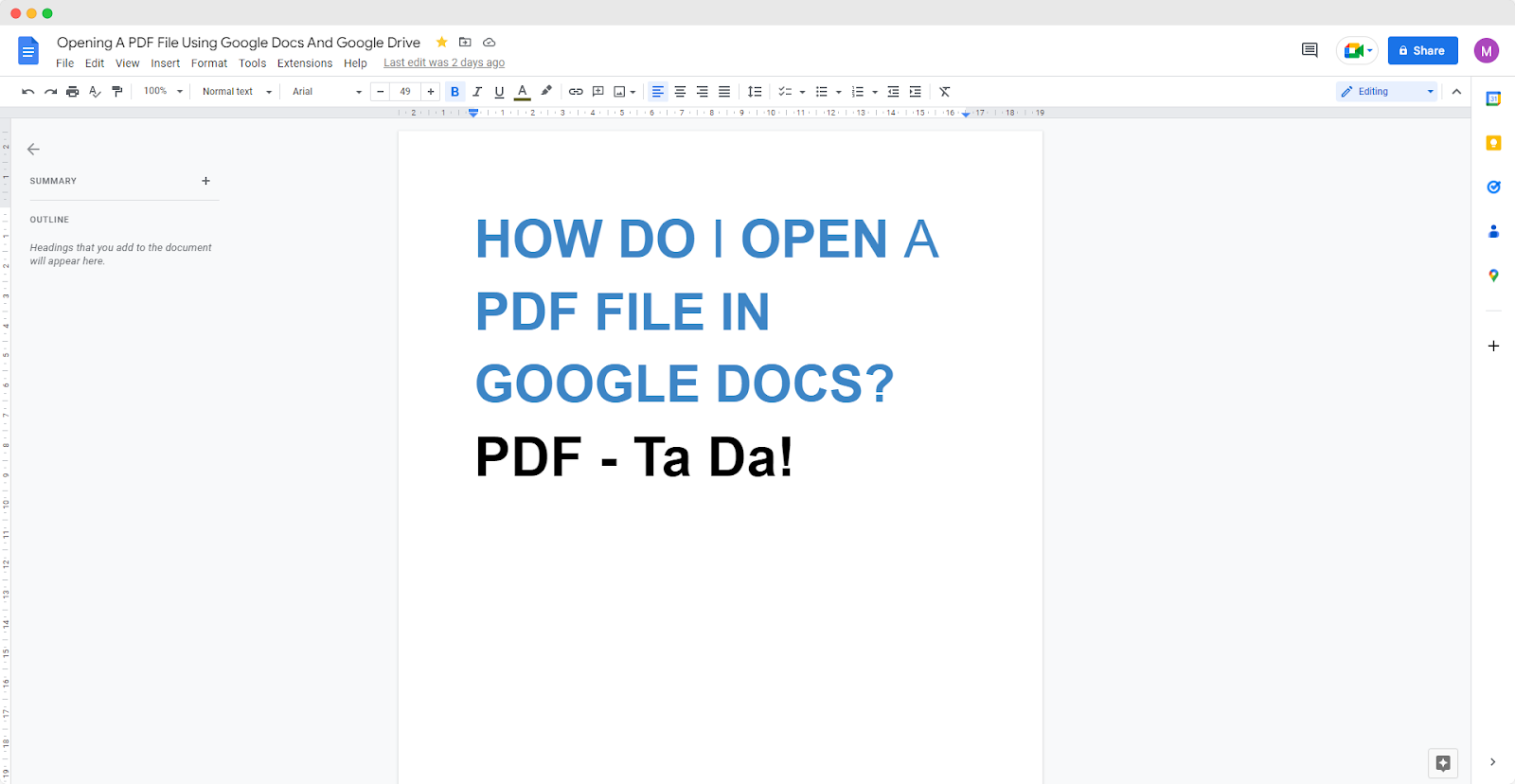Open the text color picker
1515x784 pixels.
click(523, 92)
